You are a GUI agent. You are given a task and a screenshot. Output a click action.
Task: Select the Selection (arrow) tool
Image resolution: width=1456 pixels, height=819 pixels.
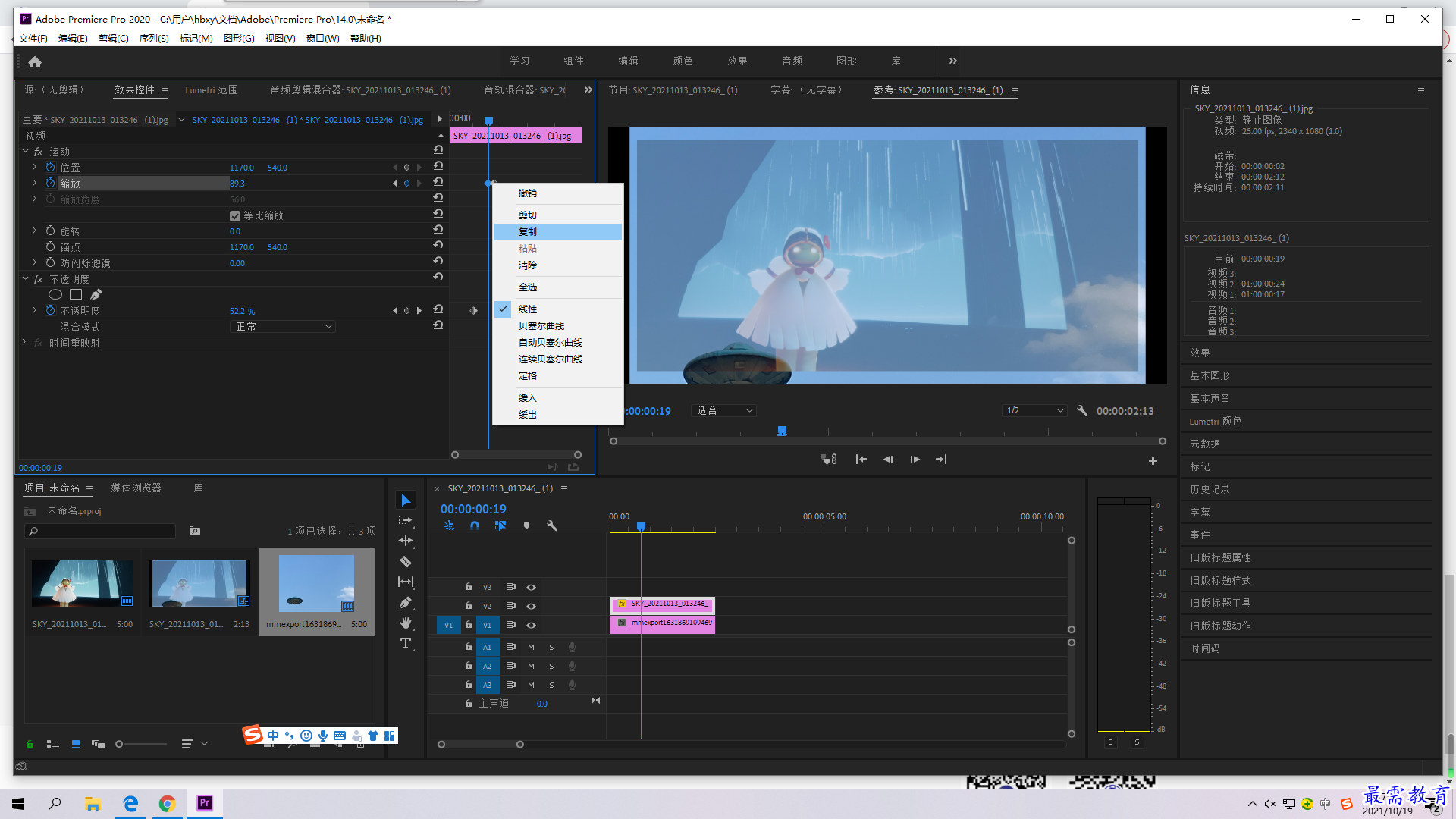[406, 500]
